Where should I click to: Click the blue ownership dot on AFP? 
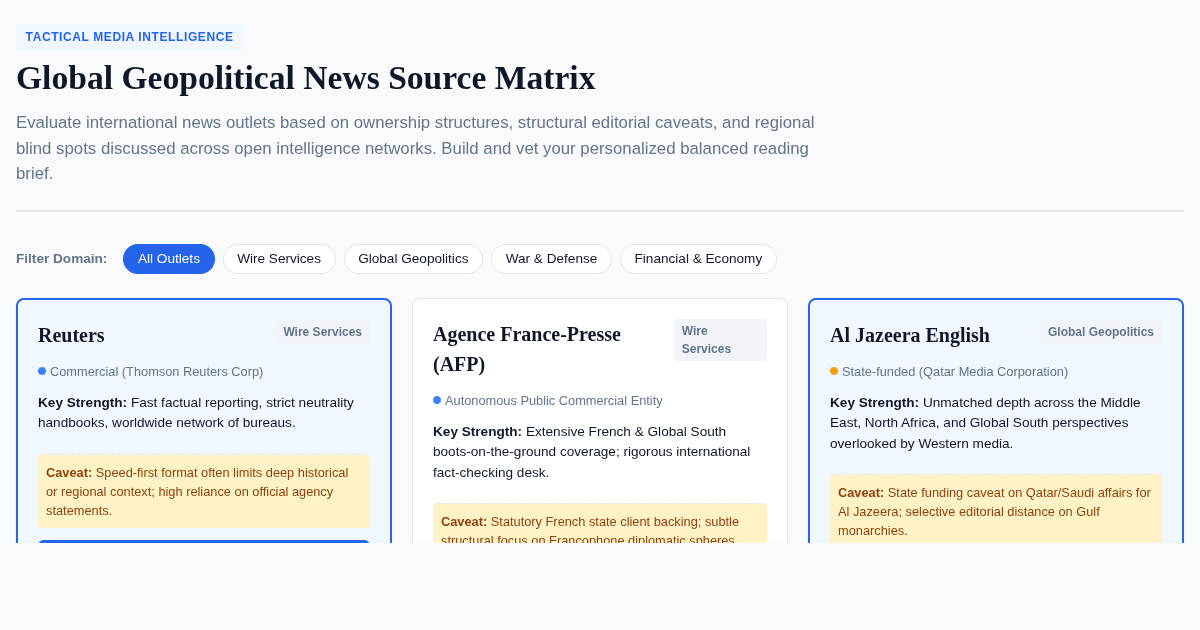click(x=437, y=400)
